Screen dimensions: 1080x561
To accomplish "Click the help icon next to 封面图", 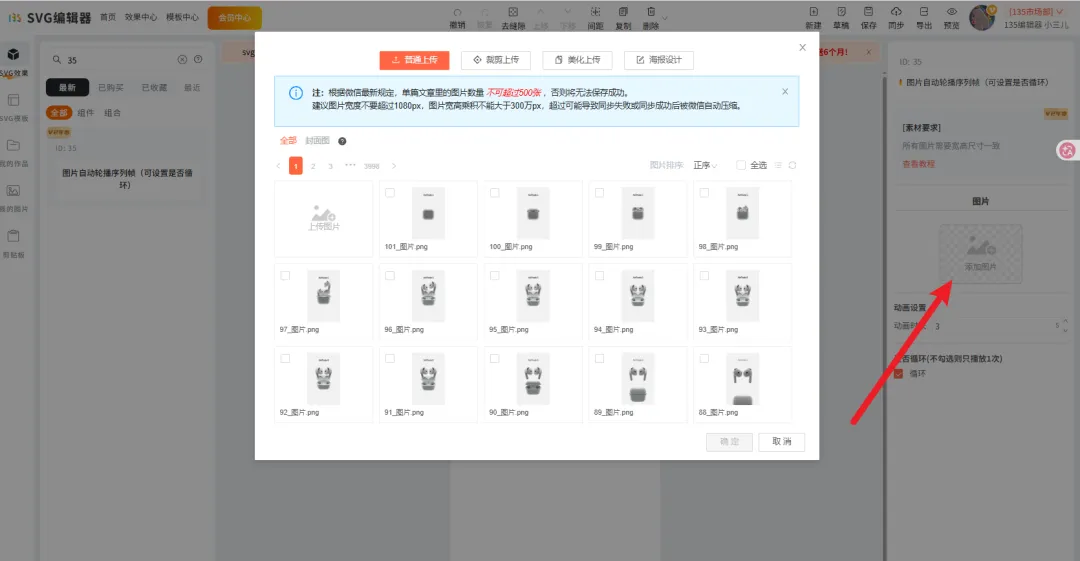I will tap(342, 141).
